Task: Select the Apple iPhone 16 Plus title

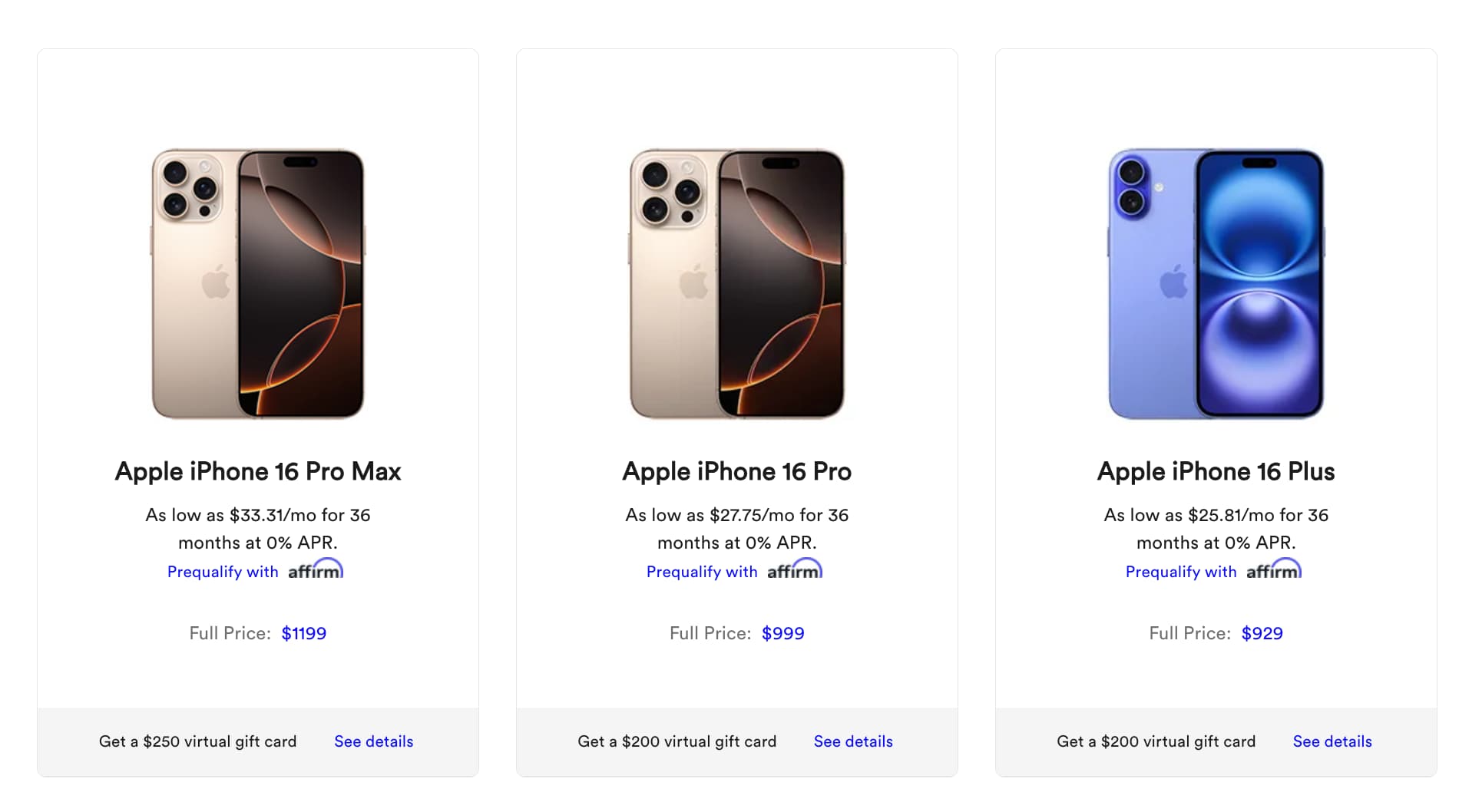Action: tap(1216, 471)
